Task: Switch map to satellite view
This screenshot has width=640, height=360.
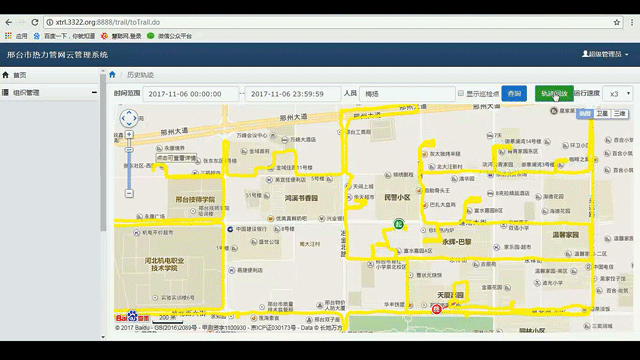Action: pyautogui.click(x=602, y=114)
